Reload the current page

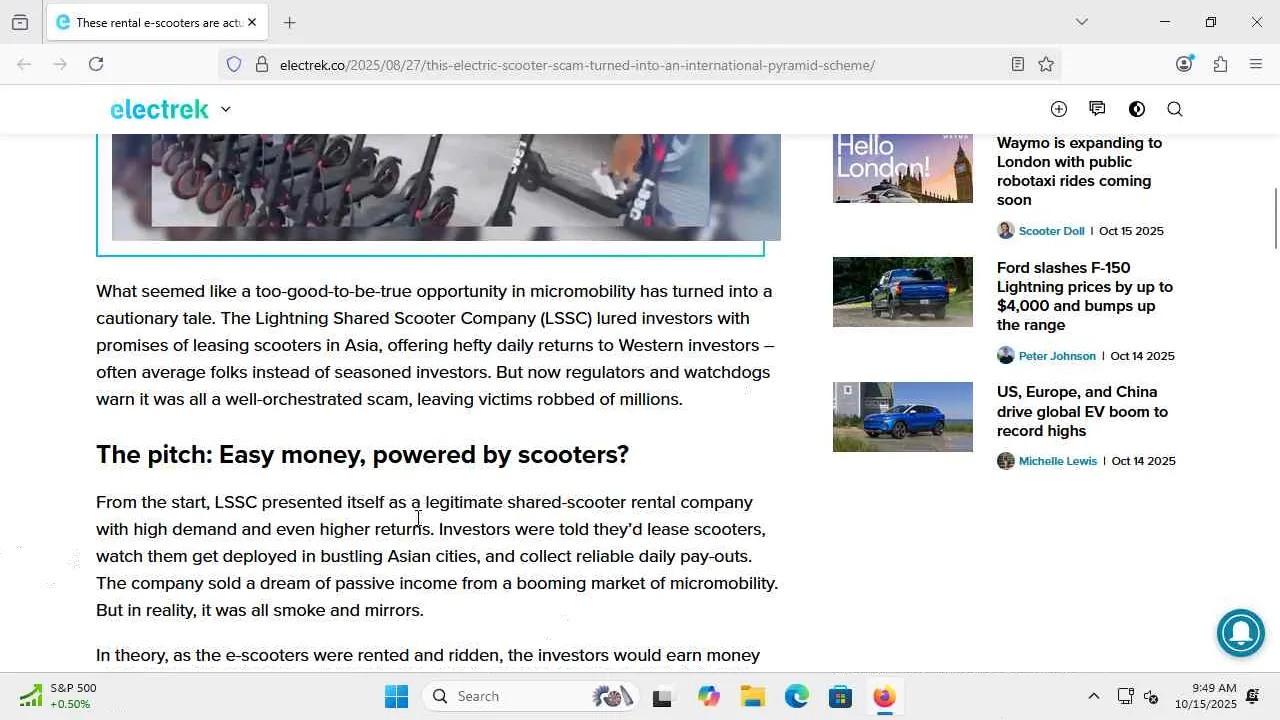pos(96,64)
